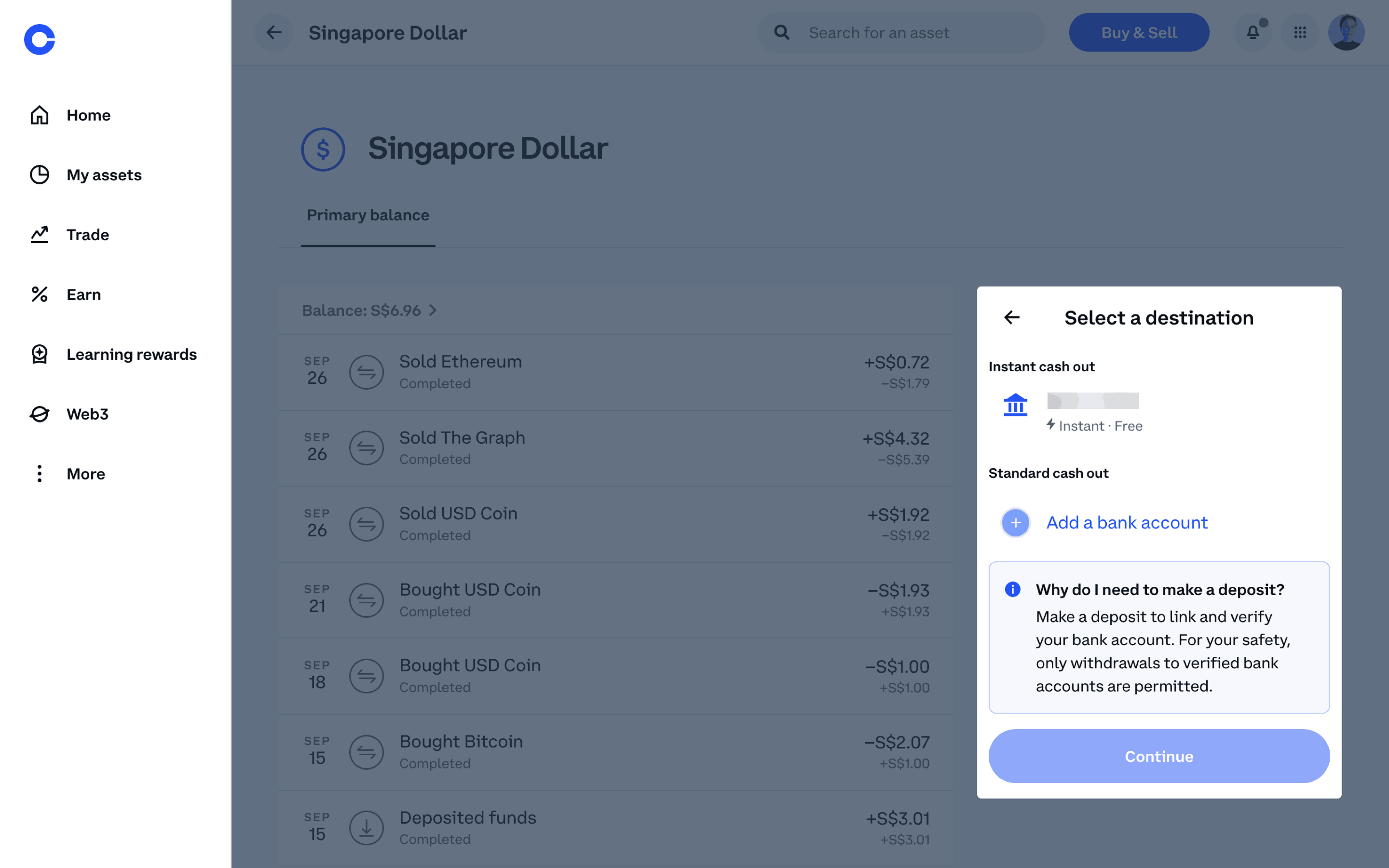Go back using header arrow next to Singapore Dollar

pyautogui.click(x=274, y=33)
